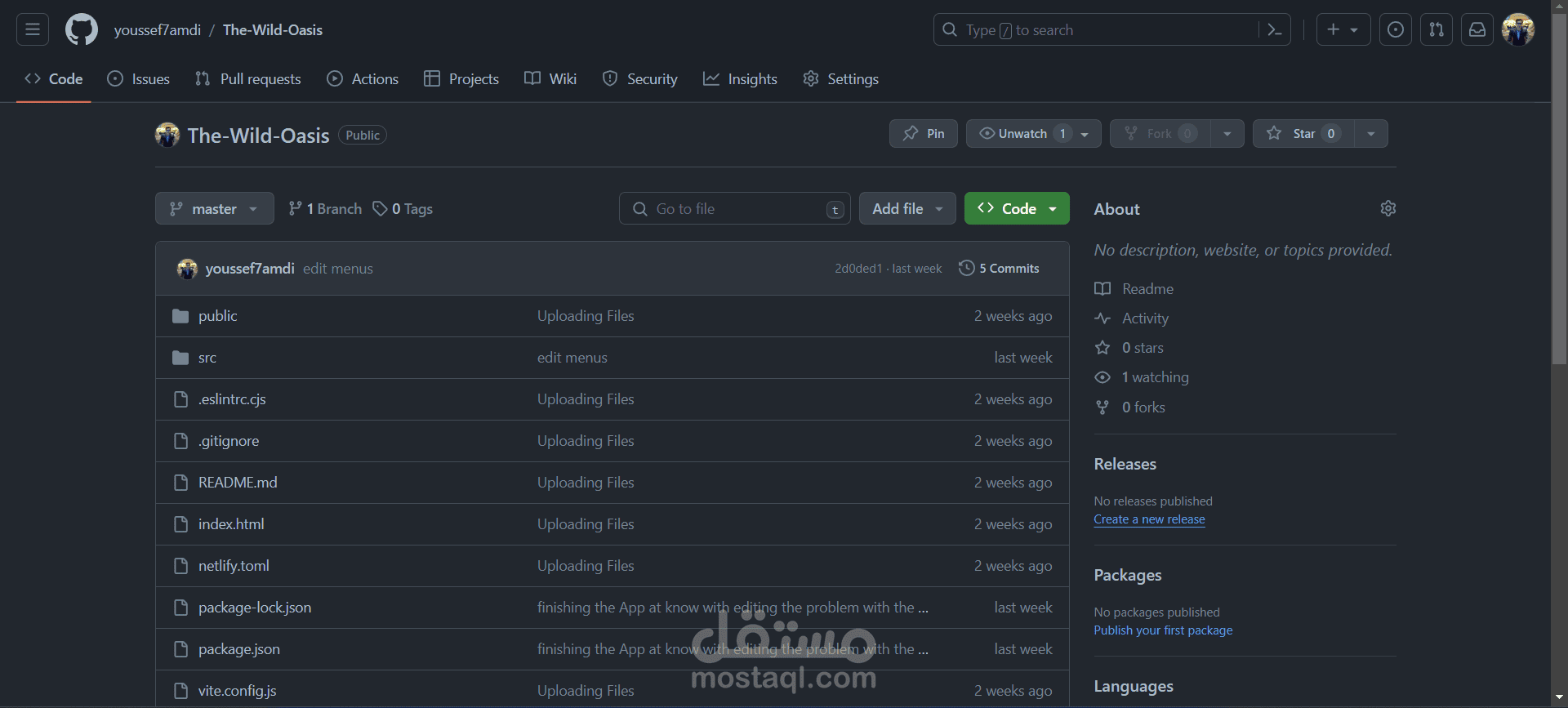
Task: Pin this repository
Action: coord(924,133)
